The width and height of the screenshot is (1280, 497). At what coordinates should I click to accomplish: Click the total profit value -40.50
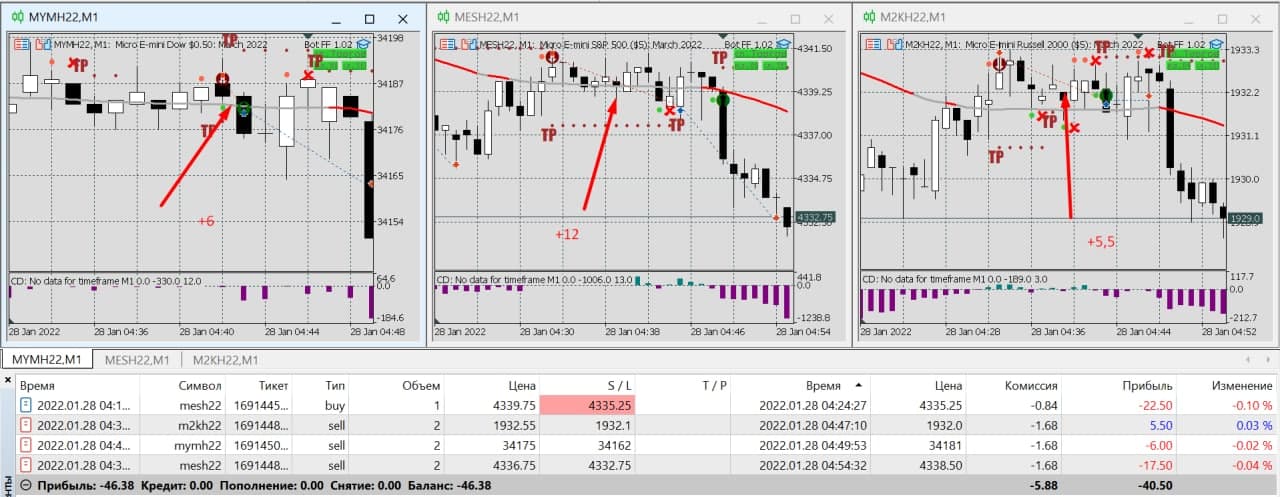[1156, 485]
